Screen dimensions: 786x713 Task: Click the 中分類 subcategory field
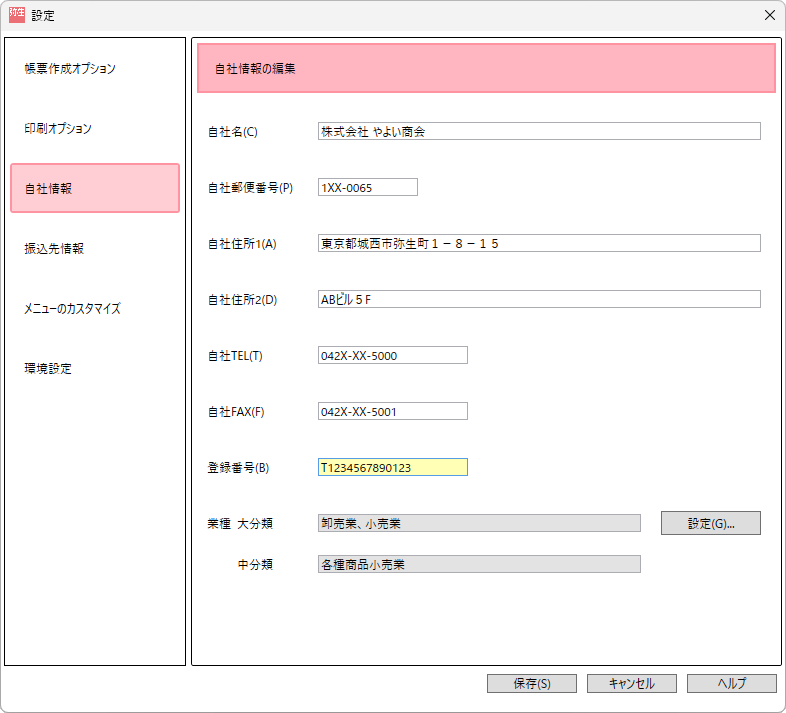pos(479,564)
